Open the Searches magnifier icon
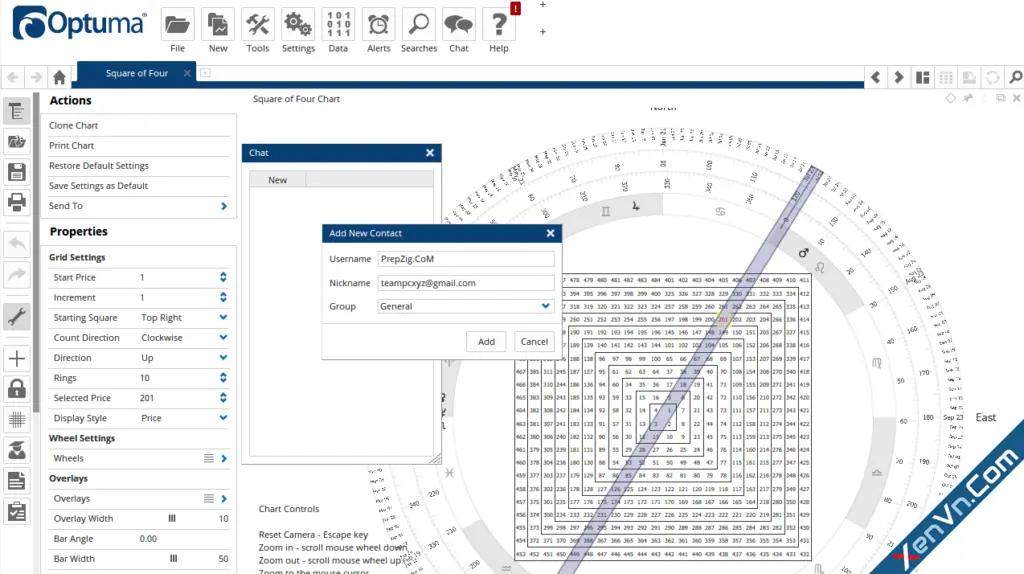Screen dimensions: 1024x574 pos(419,25)
